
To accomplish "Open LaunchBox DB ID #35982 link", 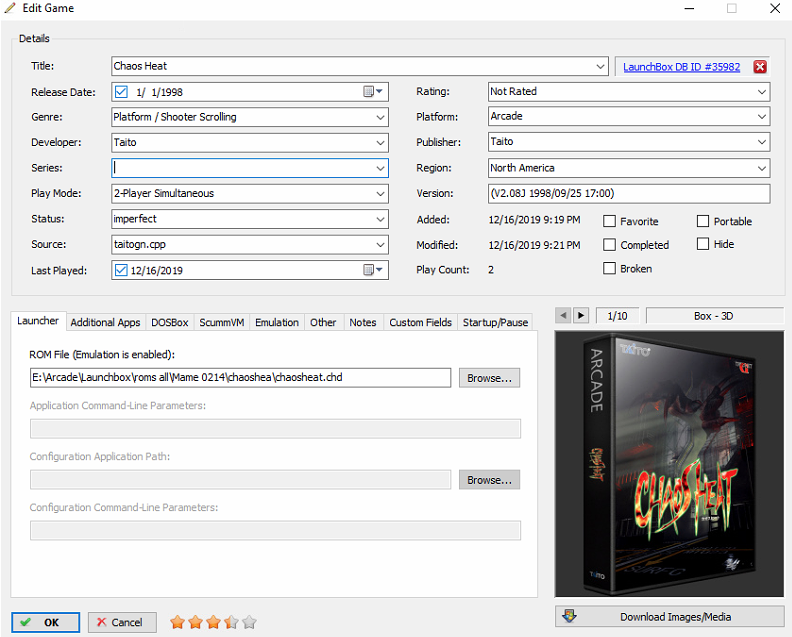I will (x=681, y=67).
